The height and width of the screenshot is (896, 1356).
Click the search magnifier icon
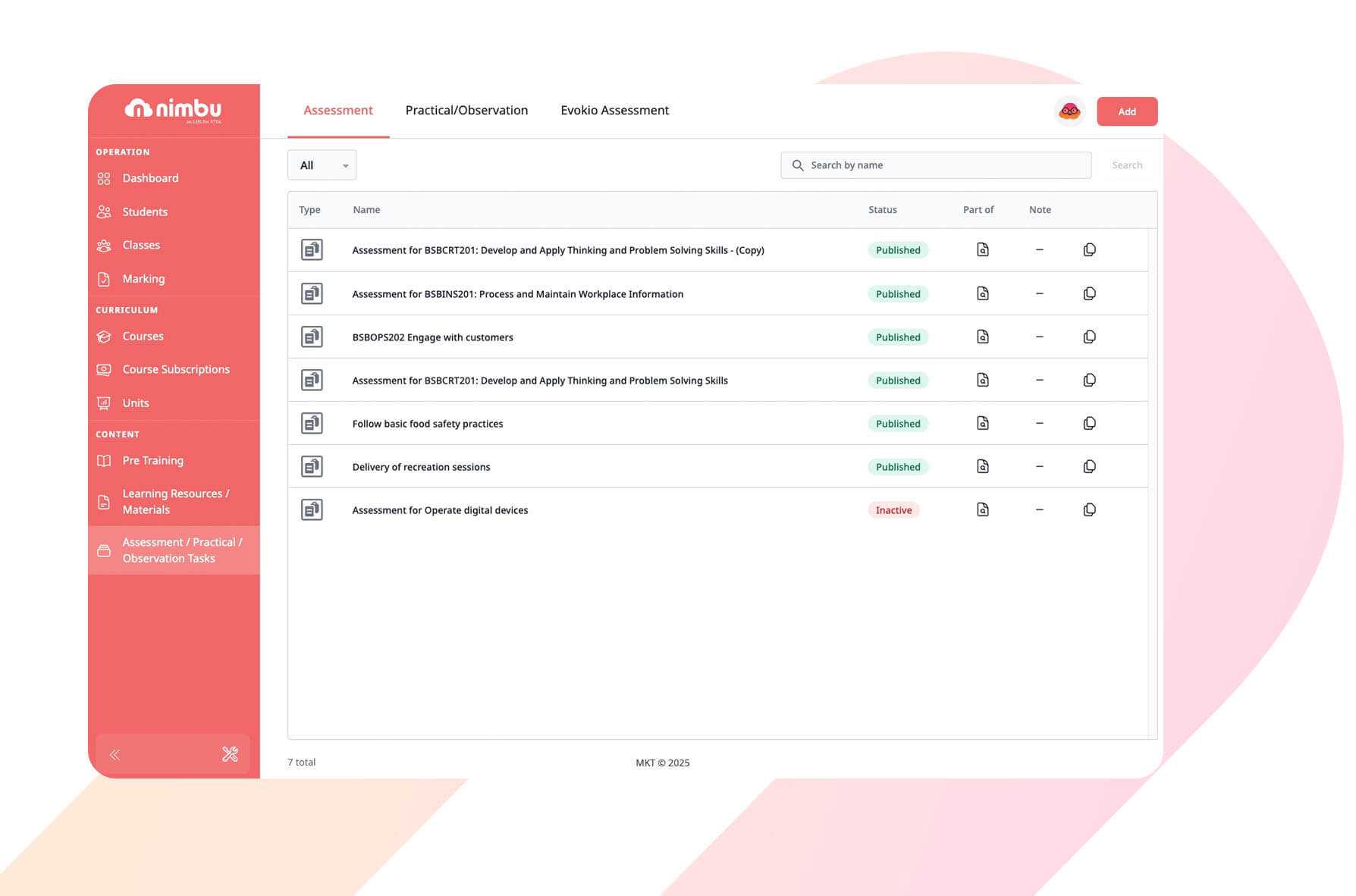(x=798, y=164)
